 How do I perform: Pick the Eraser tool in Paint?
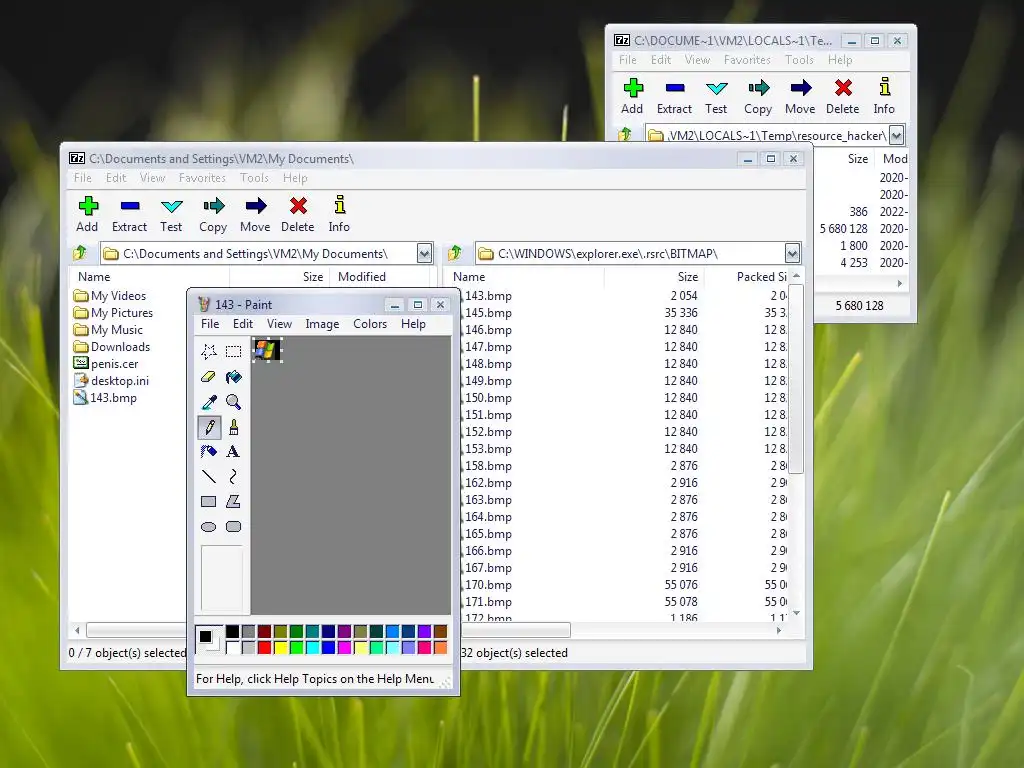(x=209, y=377)
